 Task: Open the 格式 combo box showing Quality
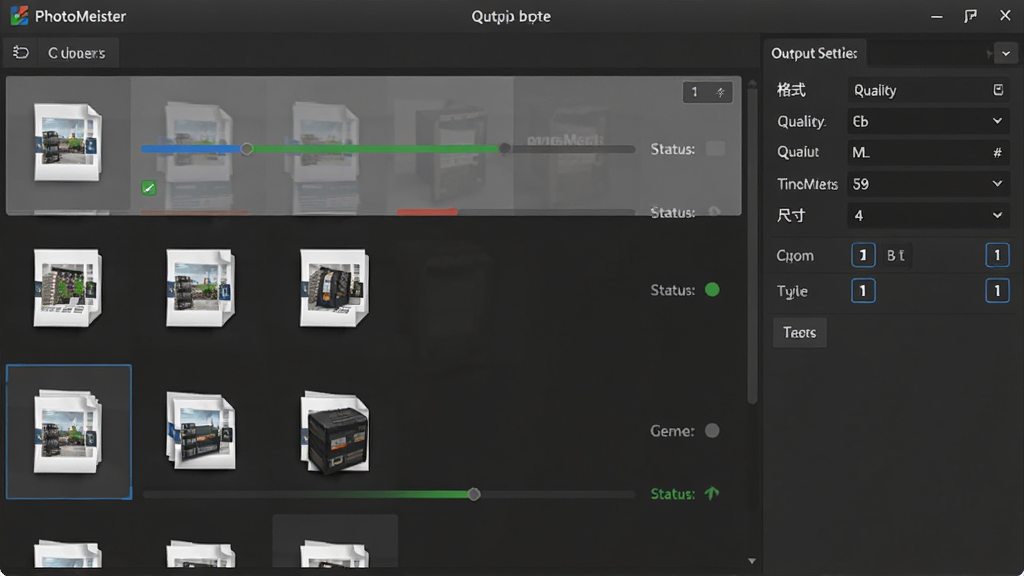[x=928, y=89]
